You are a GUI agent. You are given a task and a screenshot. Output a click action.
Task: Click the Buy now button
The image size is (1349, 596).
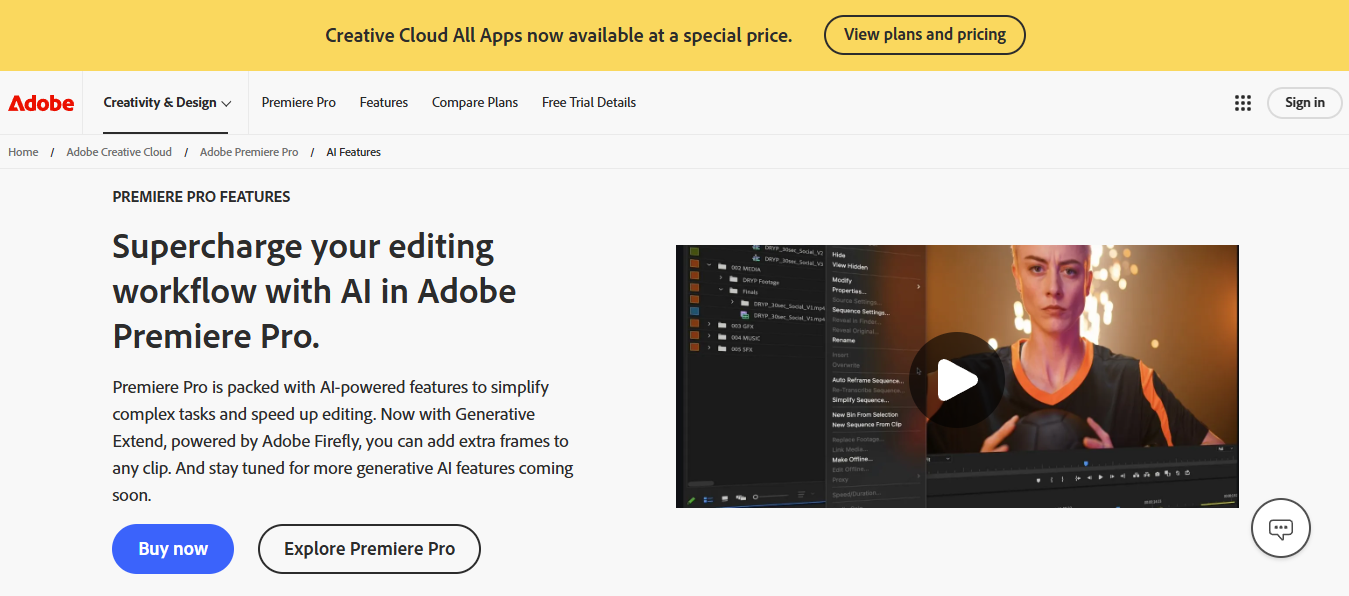(x=172, y=548)
